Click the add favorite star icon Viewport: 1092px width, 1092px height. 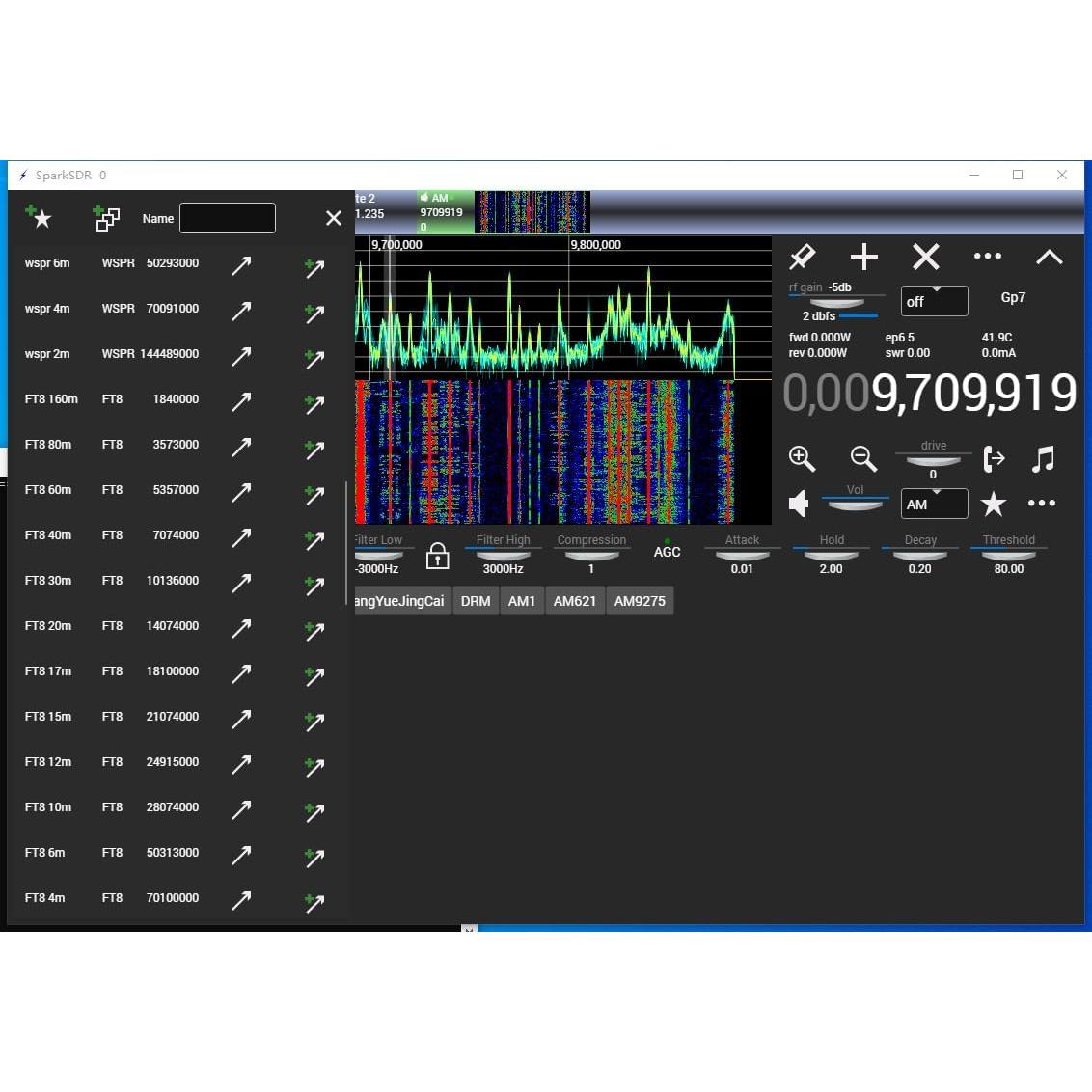39,217
